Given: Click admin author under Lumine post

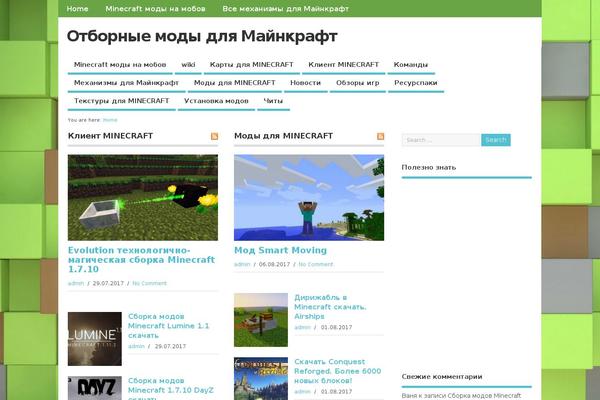Looking at the screenshot, I should coord(136,346).
